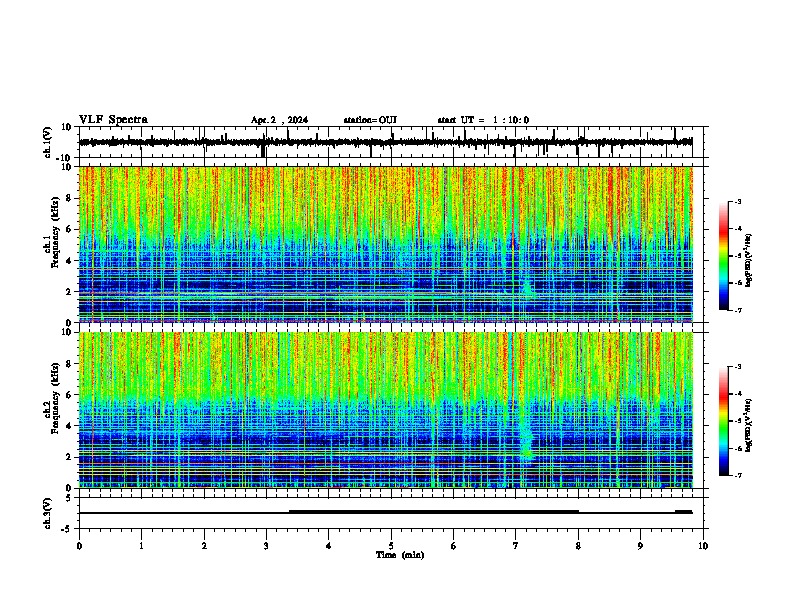
Task: Click the '-3' label on ch.1 color scale
Action: point(737,202)
